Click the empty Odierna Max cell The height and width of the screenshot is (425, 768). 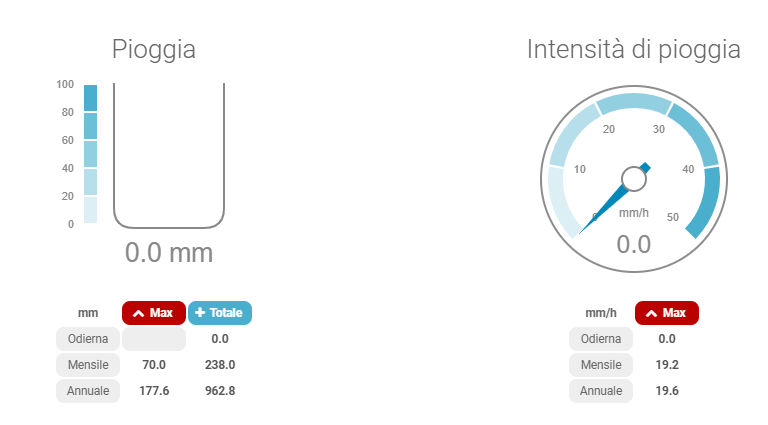(154, 339)
